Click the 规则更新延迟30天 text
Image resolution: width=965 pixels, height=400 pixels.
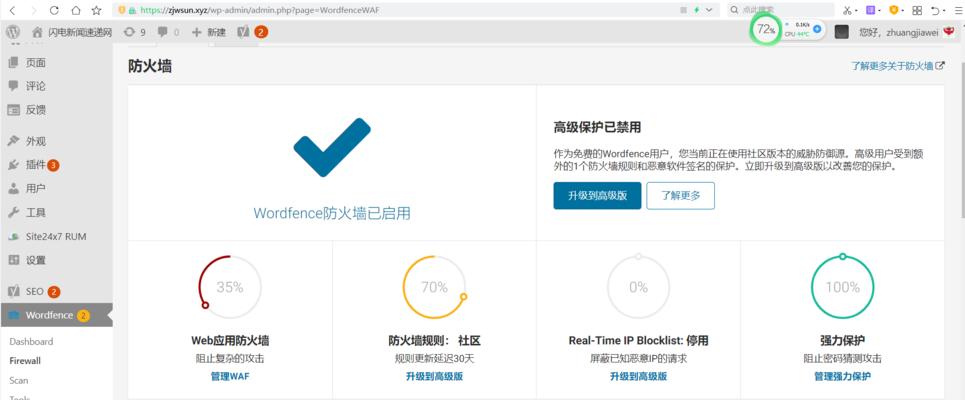coord(434,359)
